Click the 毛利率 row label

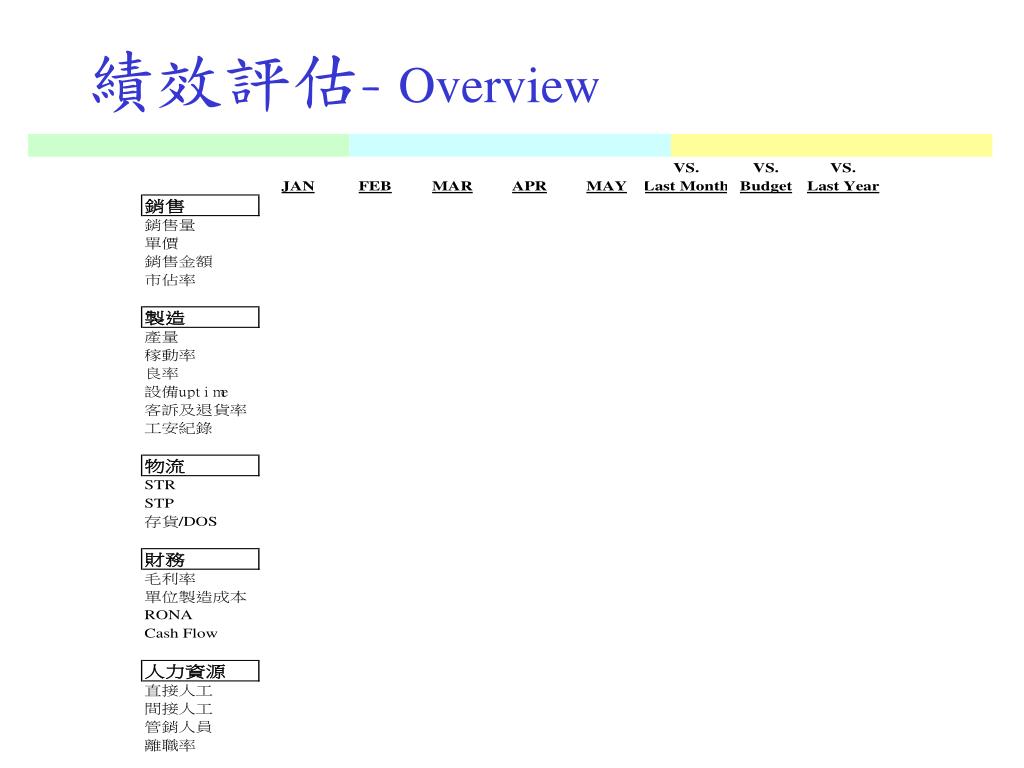170,579
